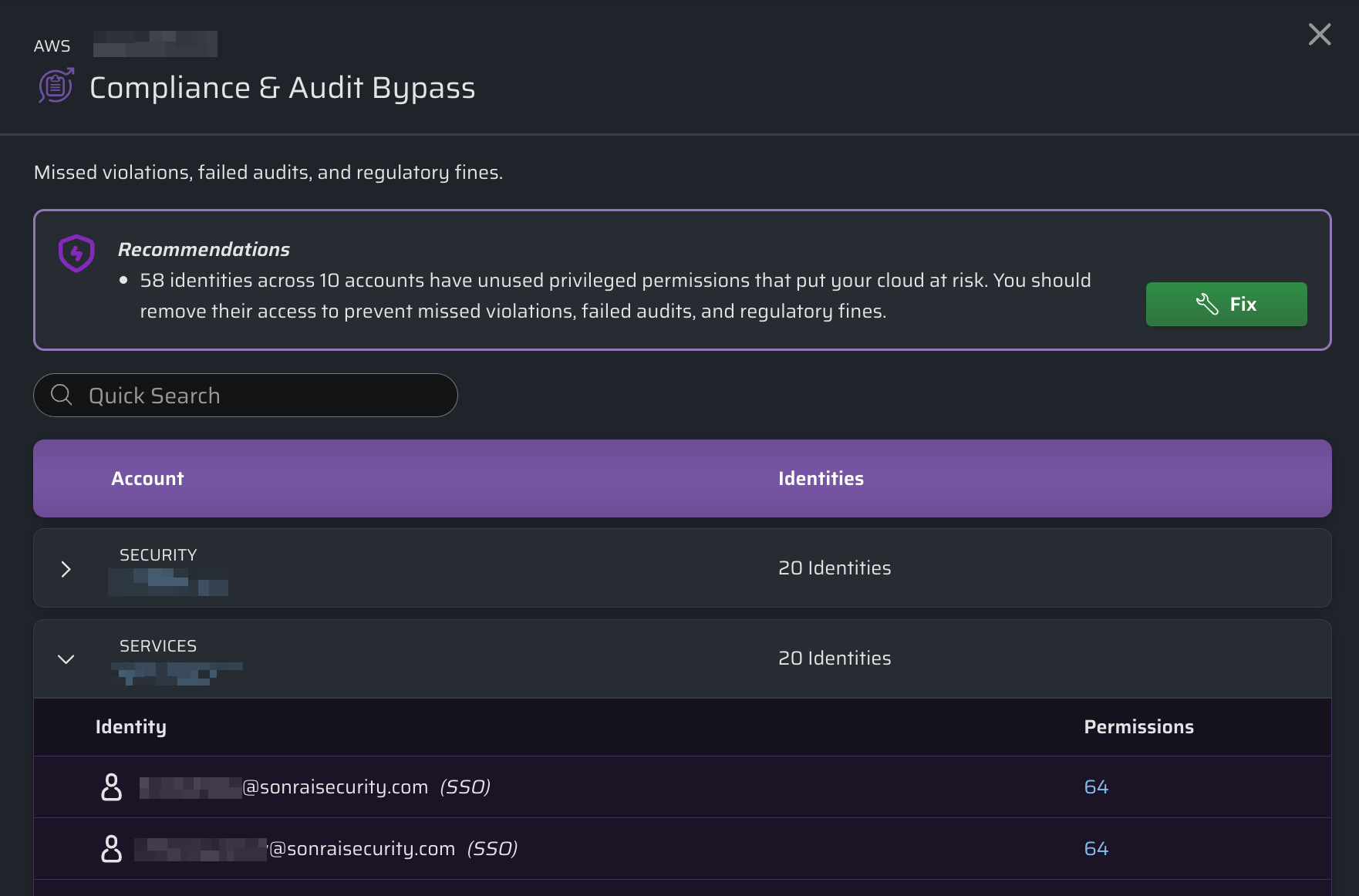Viewport: 1359px width, 896px height.
Task: Click the Compliance & Audit Bypass clipboard icon
Action: pos(56,86)
